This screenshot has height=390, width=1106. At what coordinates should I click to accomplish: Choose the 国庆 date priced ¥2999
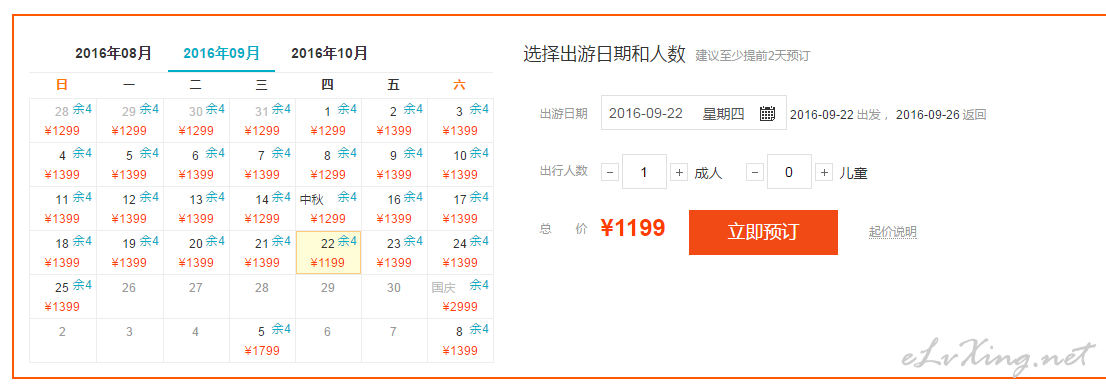coord(461,296)
